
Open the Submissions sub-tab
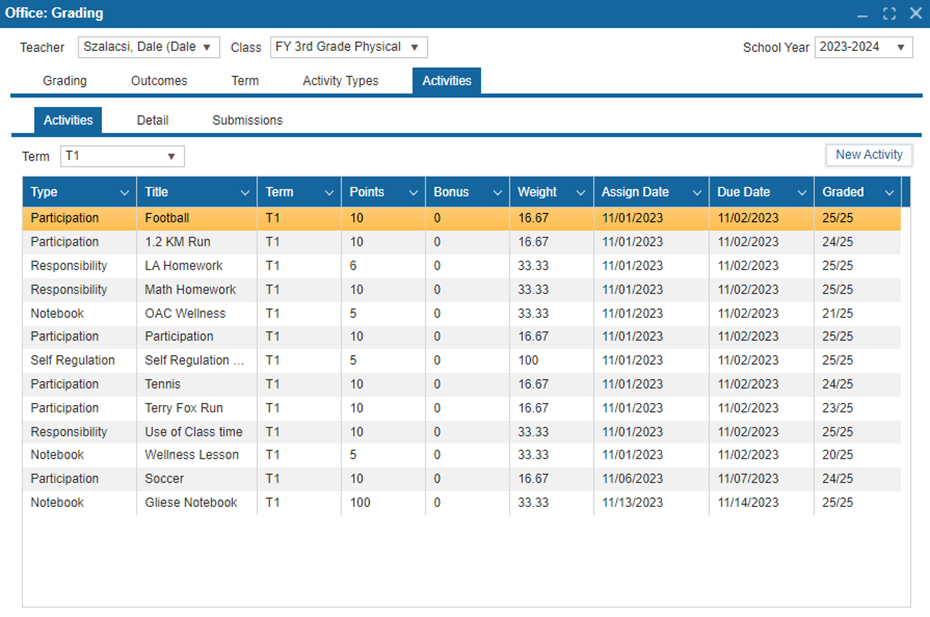coord(247,120)
